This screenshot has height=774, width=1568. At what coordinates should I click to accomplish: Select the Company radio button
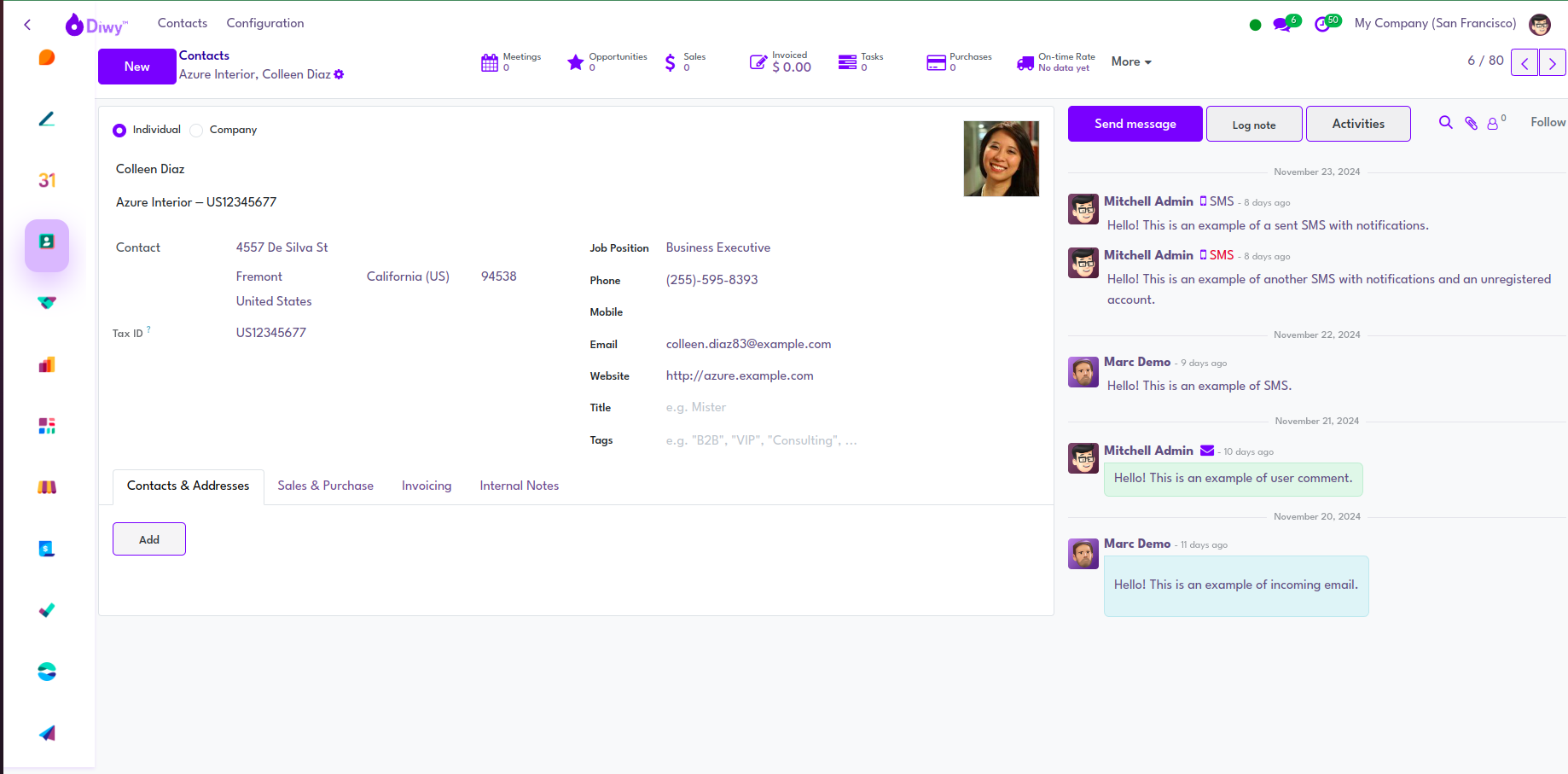click(x=196, y=131)
